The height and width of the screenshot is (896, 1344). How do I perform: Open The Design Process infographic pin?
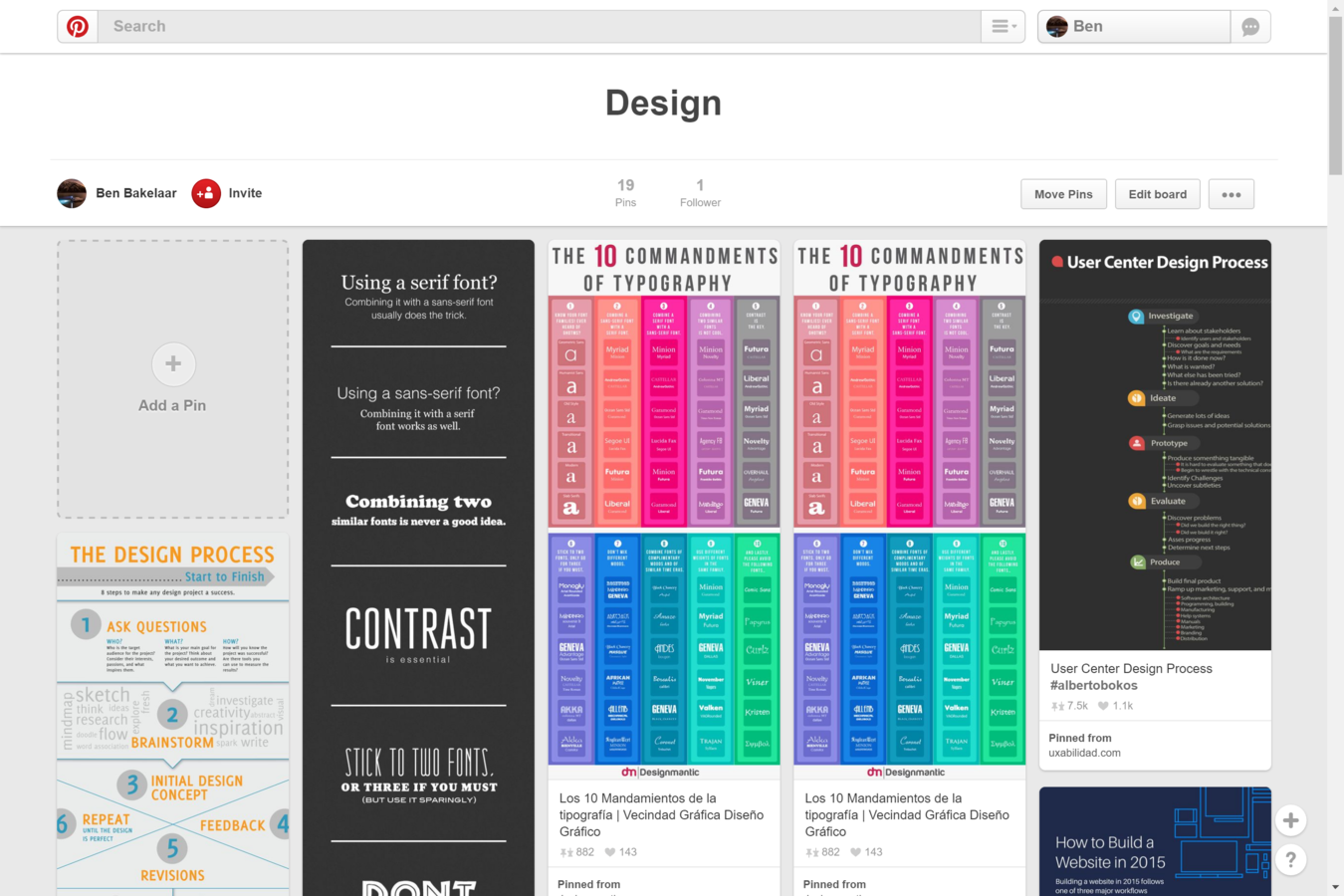point(173,715)
